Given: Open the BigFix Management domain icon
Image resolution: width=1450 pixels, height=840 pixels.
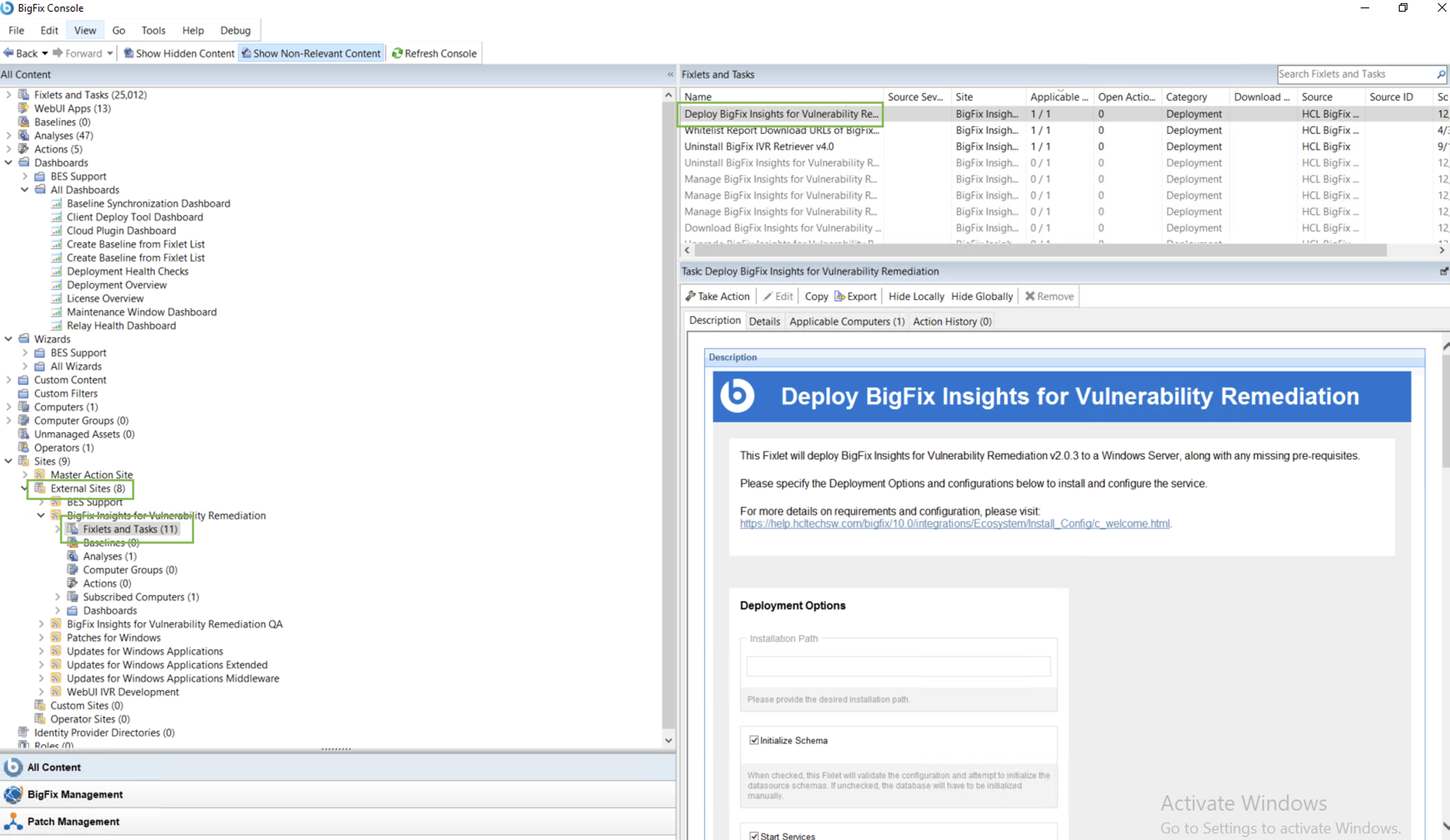Looking at the screenshot, I should click(13, 795).
